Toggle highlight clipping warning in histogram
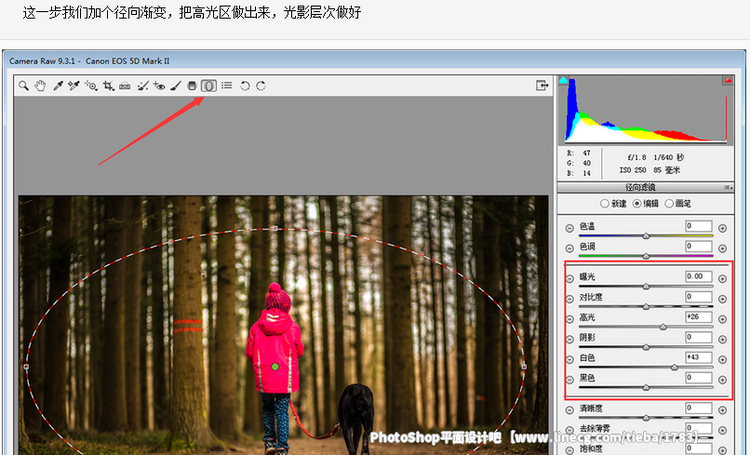Image resolution: width=750 pixels, height=455 pixels. click(728, 81)
